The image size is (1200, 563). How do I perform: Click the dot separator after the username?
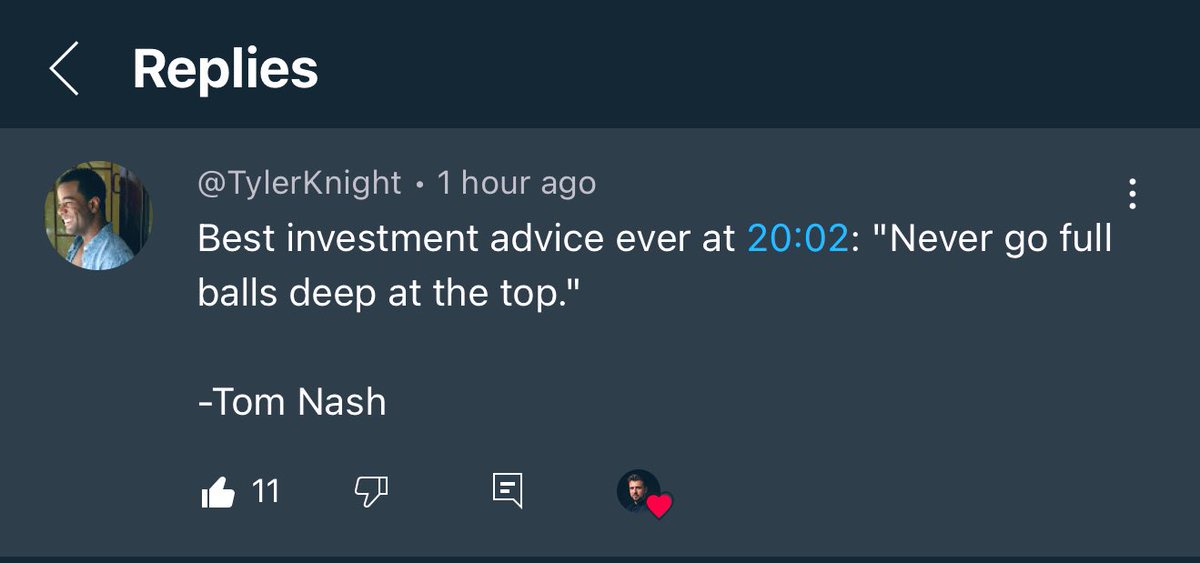(419, 185)
